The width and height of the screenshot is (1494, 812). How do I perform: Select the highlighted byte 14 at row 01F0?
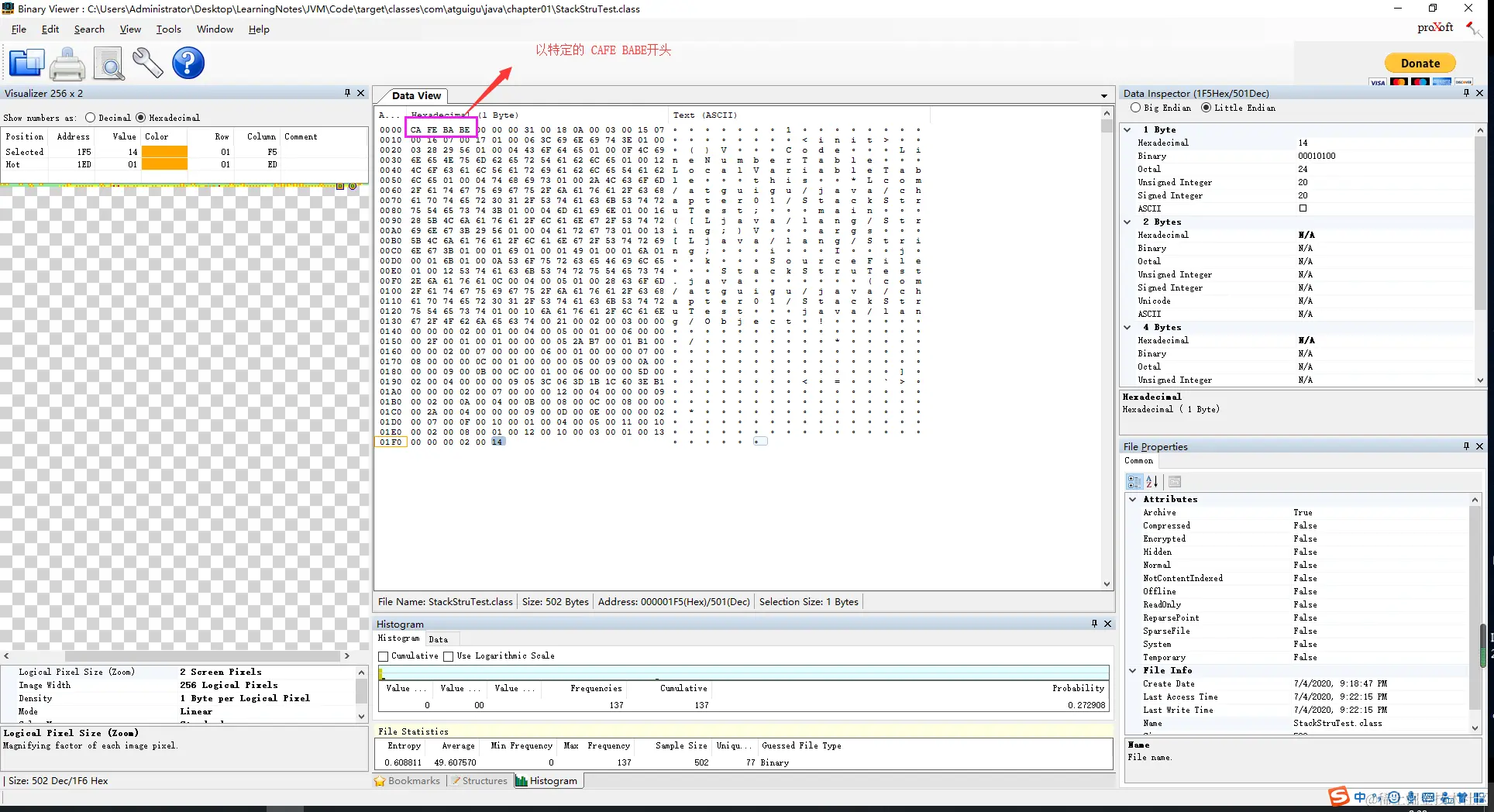497,442
